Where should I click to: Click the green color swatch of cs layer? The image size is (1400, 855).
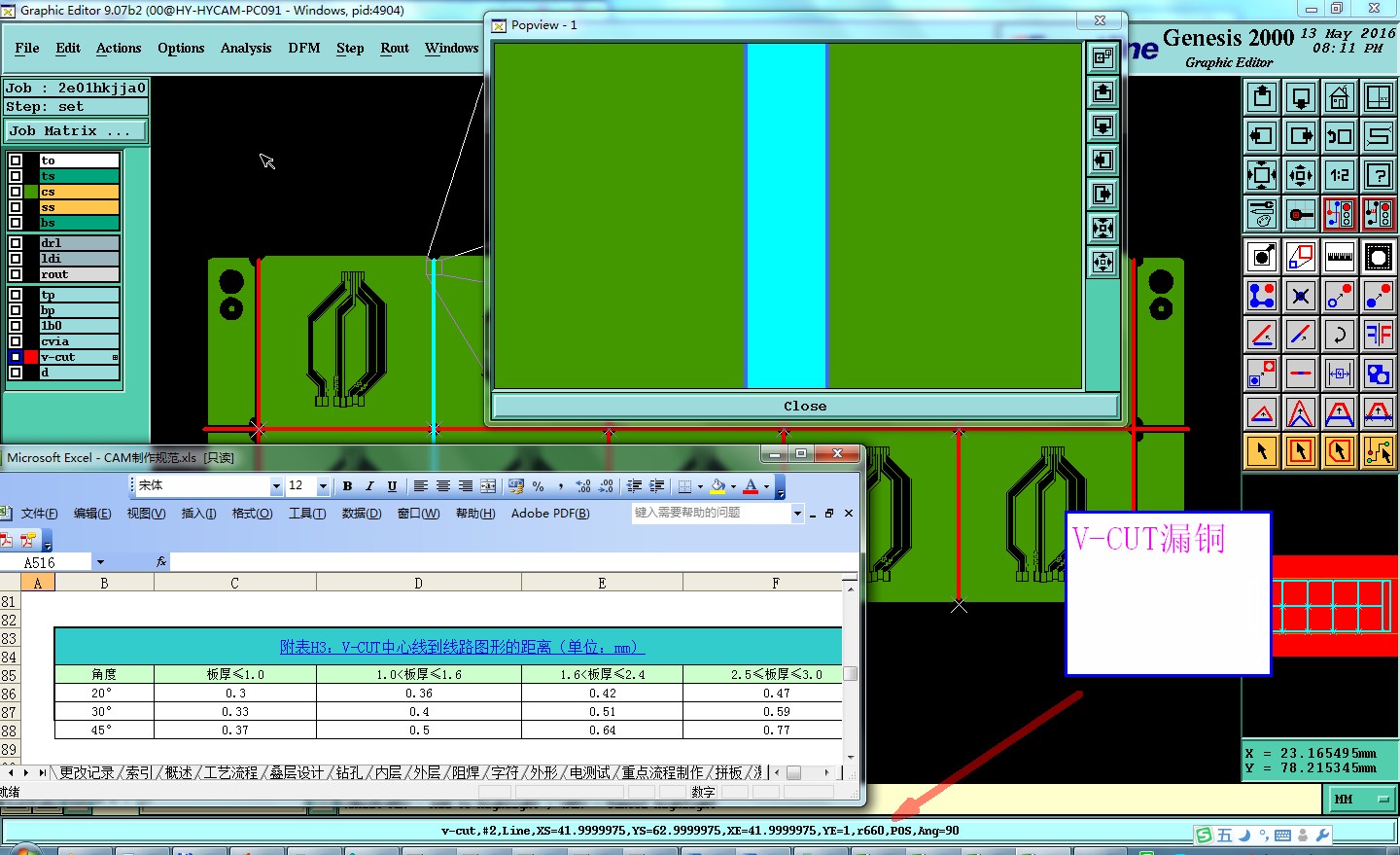coord(31,192)
